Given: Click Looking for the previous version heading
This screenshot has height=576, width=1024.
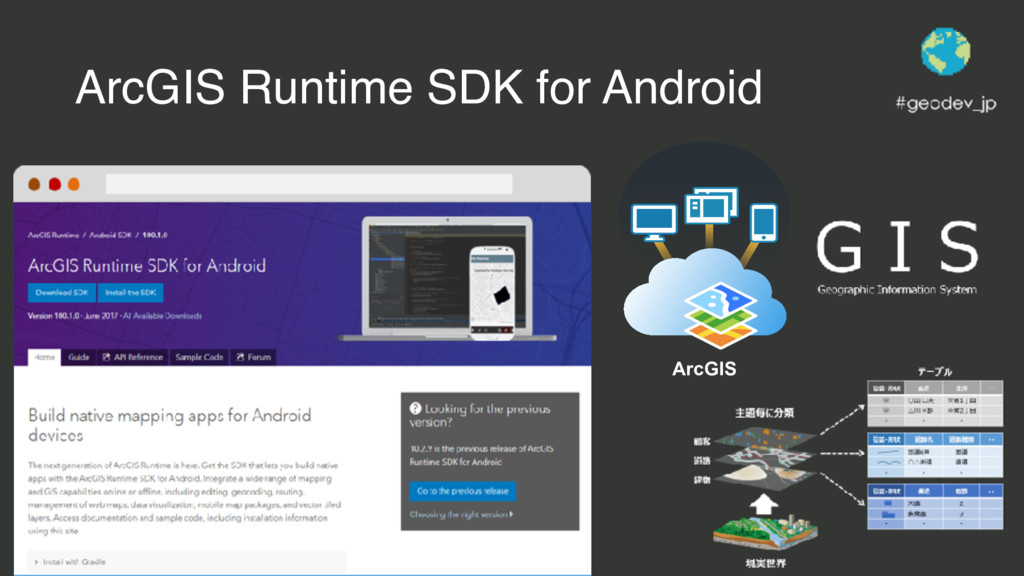Looking at the screenshot, I should click(481, 415).
